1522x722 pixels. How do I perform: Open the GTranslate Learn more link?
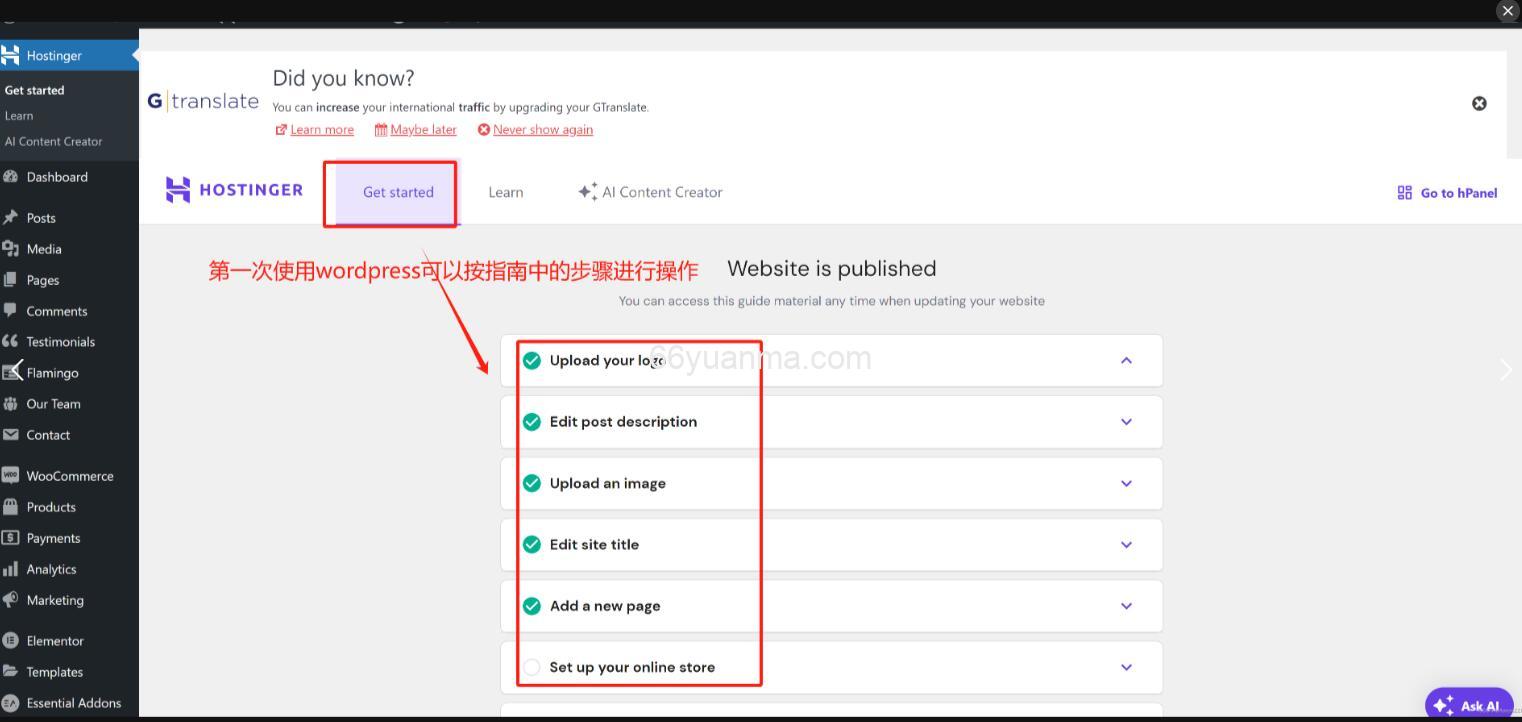pyautogui.click(x=321, y=129)
